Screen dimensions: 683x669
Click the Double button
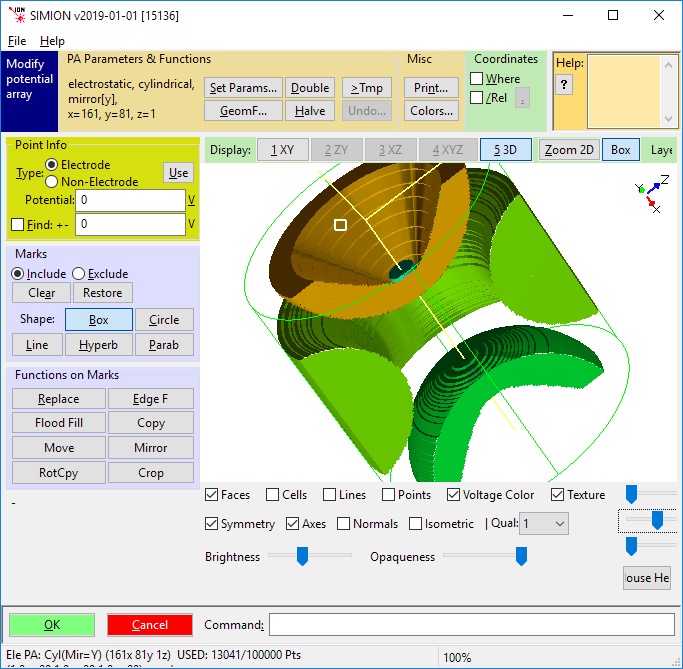310,88
